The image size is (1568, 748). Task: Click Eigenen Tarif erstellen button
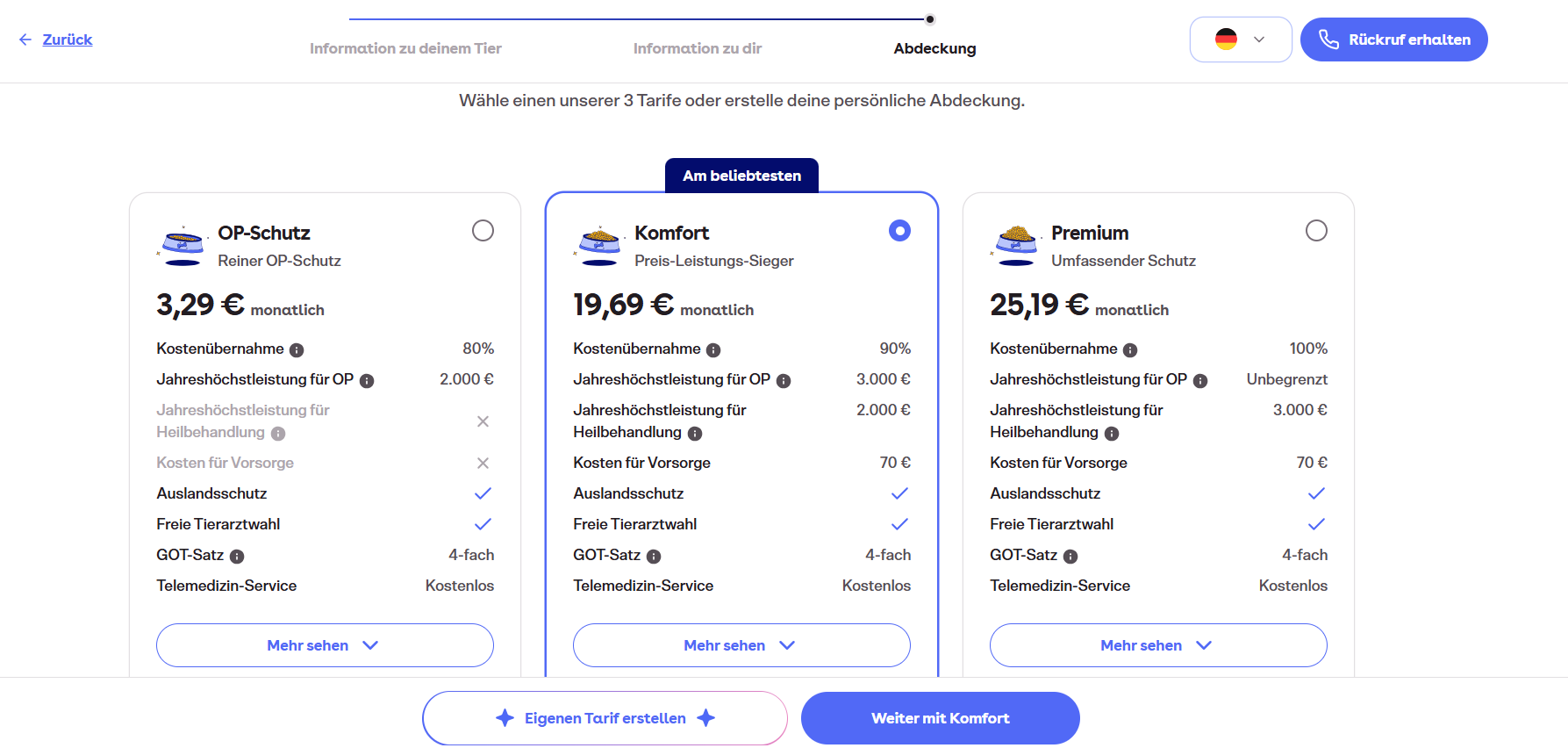pos(605,718)
